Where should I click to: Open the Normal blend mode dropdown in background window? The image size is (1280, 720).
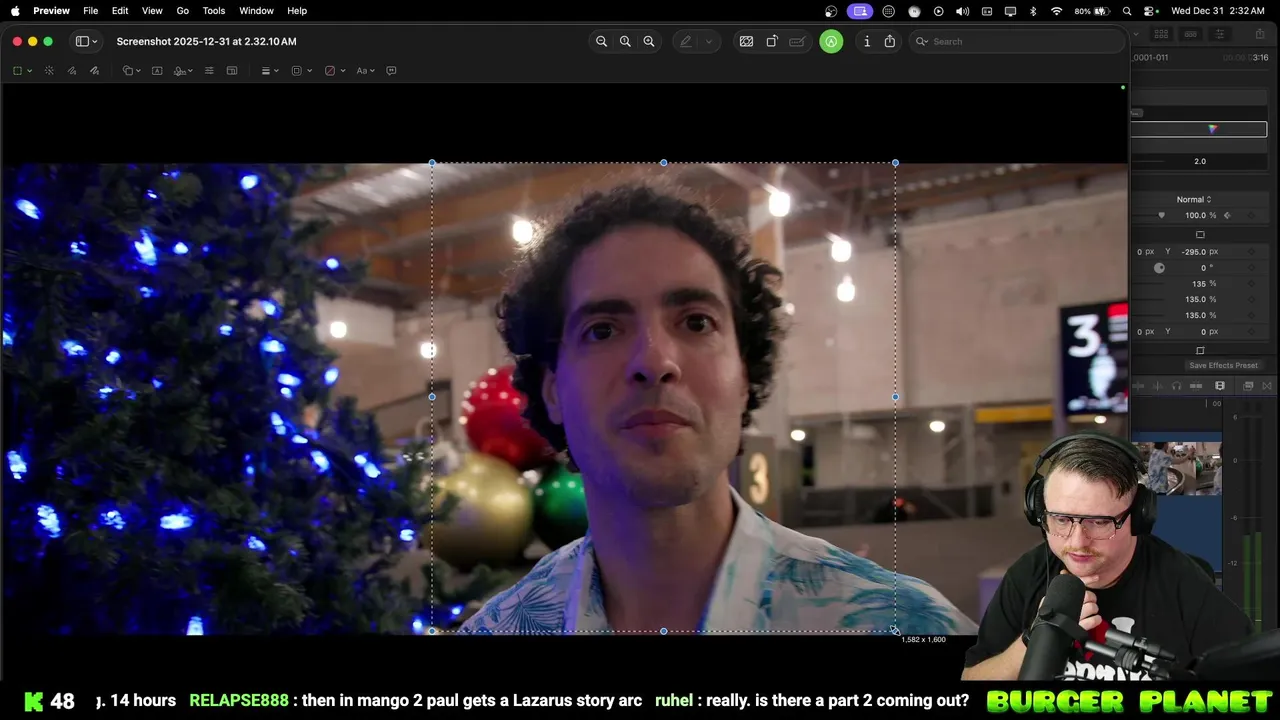[x=1194, y=200]
